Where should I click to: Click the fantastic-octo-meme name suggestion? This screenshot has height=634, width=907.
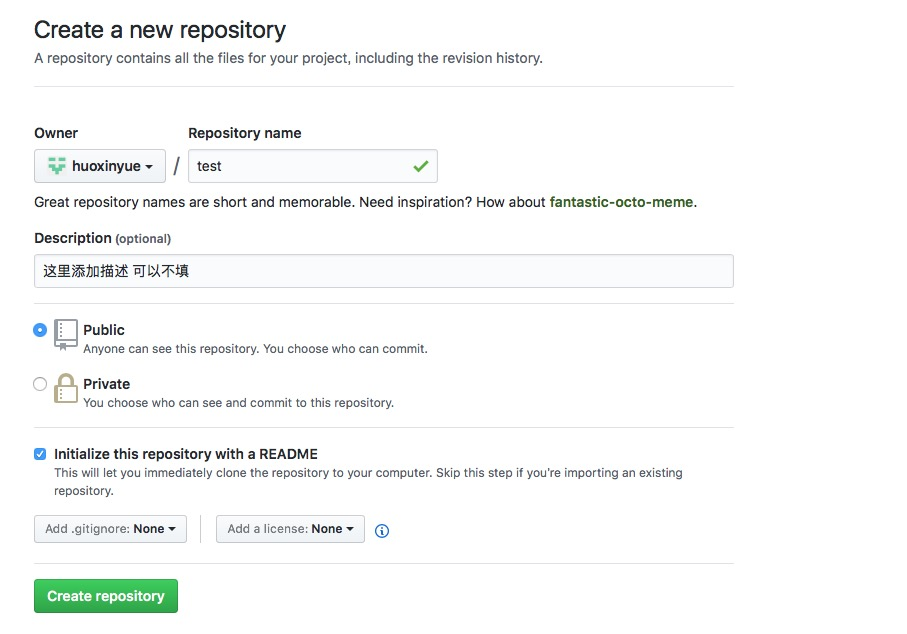[x=621, y=202]
